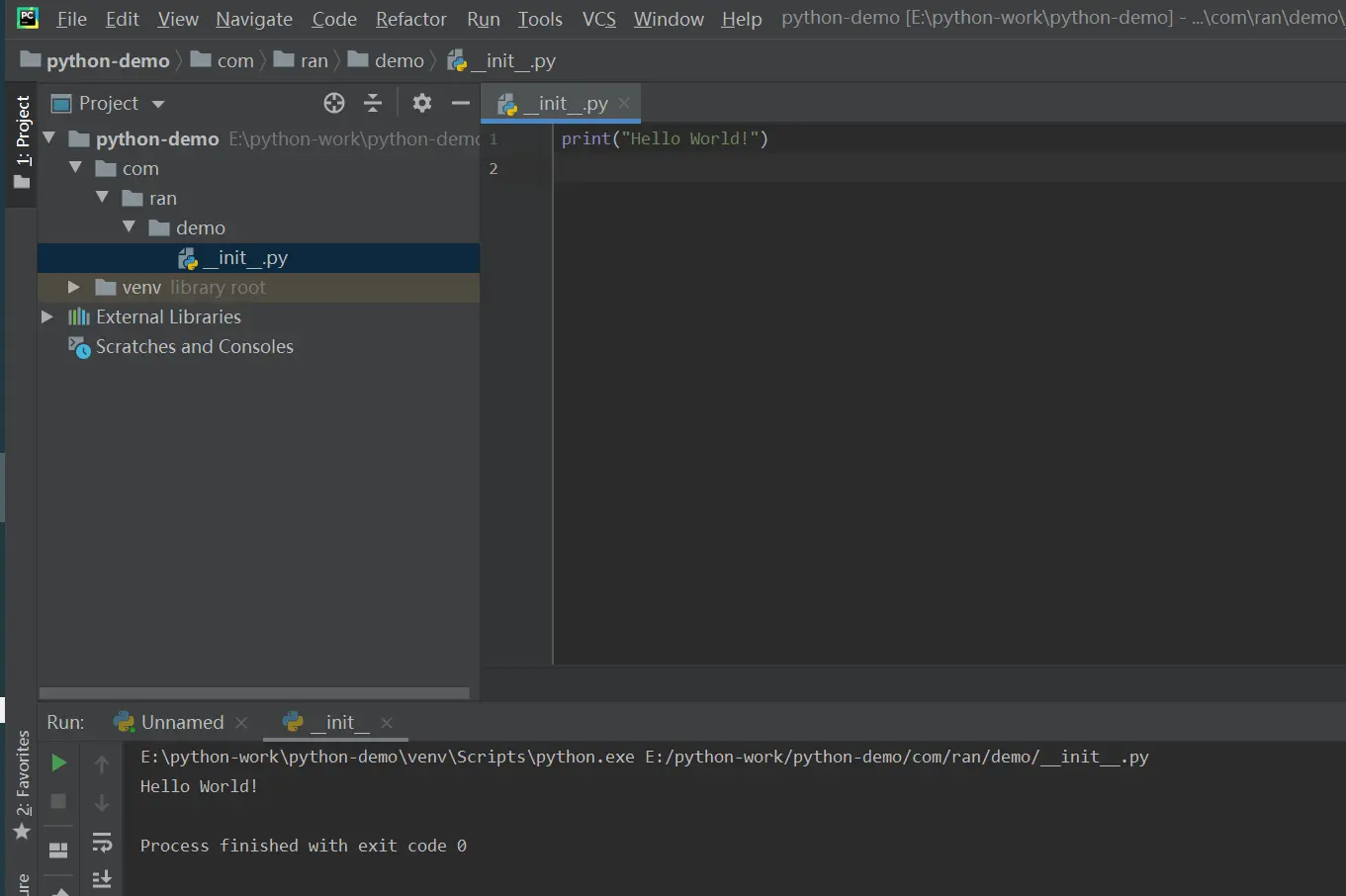Click the Stop process square icon
This screenshot has width=1346, height=896.
pyautogui.click(x=58, y=801)
